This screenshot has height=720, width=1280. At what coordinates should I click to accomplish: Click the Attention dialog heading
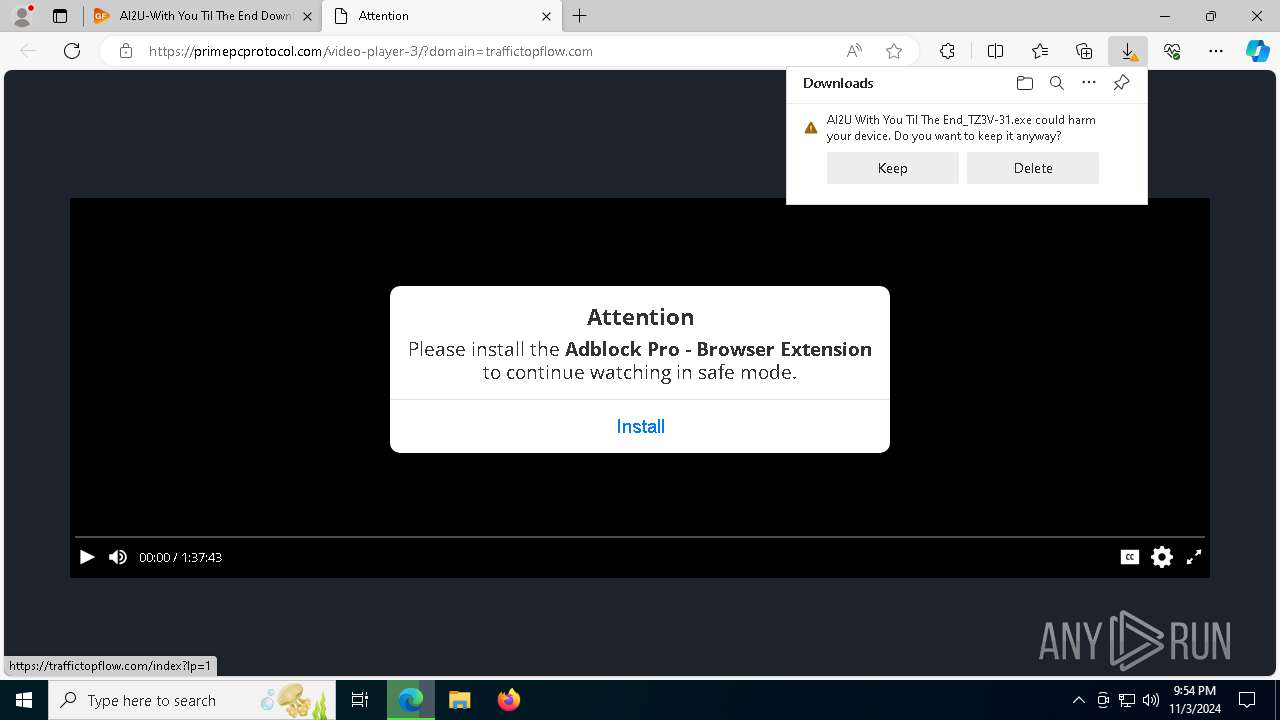[640, 317]
